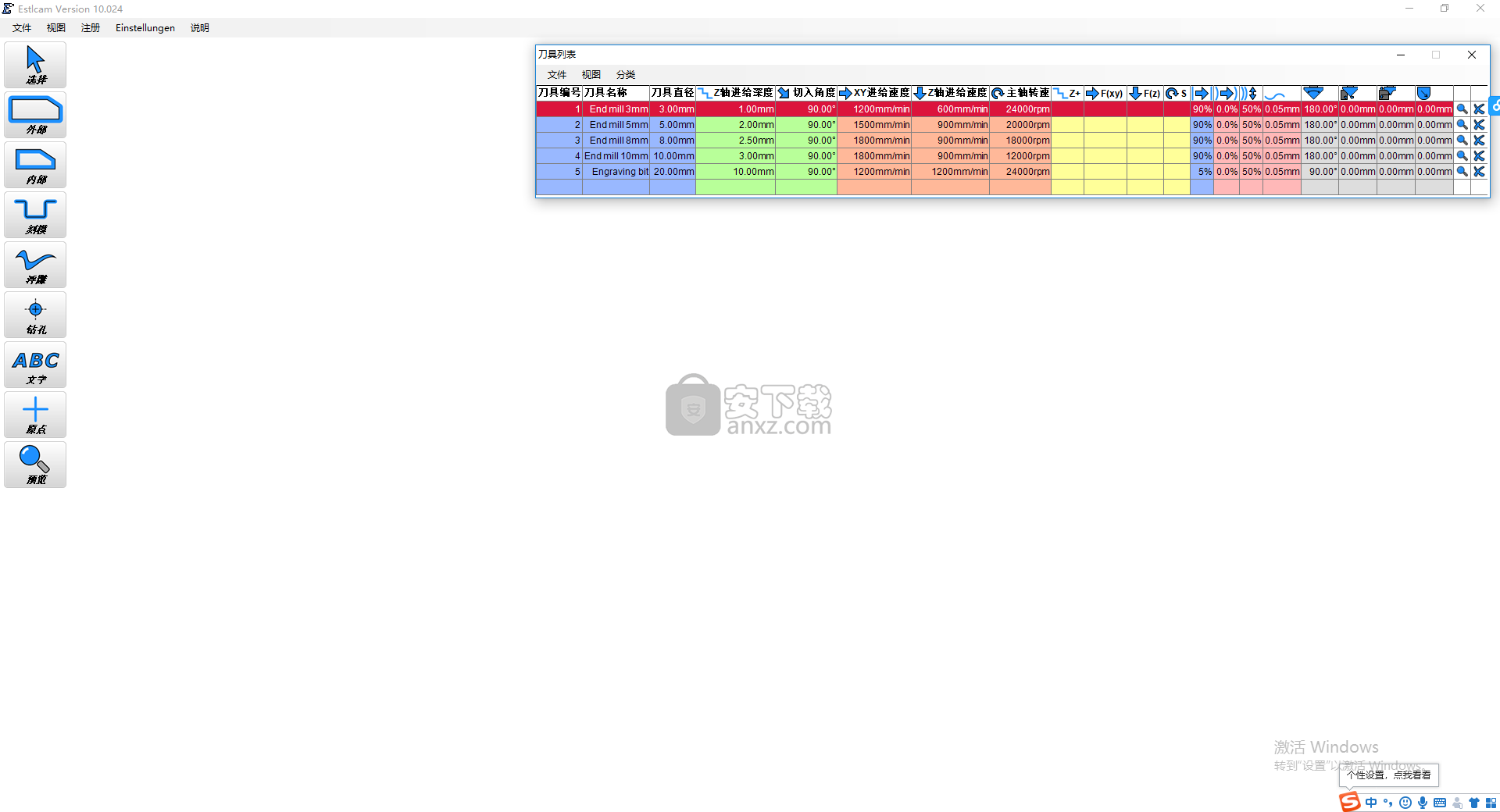
Task: Edit the 1500mm/min XY feed cell
Action: pyautogui.click(x=874, y=125)
